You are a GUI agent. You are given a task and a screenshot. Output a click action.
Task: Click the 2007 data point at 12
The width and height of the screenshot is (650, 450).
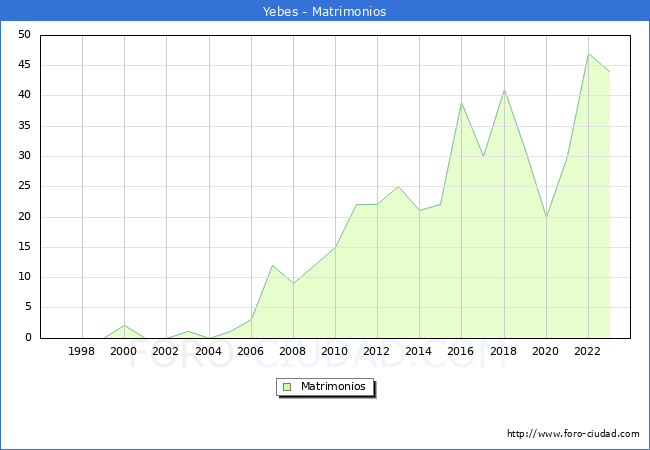click(x=272, y=265)
